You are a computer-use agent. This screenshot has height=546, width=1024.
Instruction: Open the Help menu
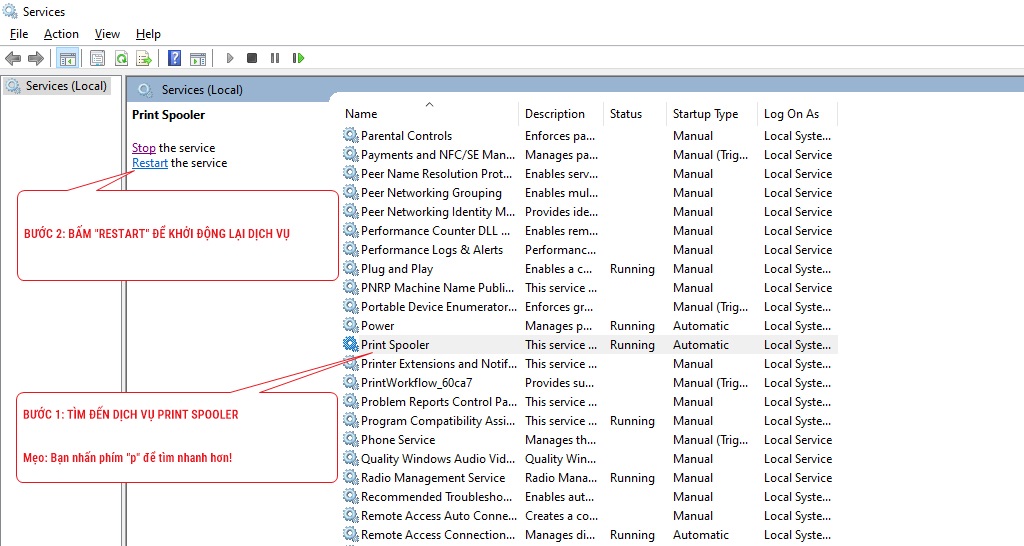pos(148,34)
